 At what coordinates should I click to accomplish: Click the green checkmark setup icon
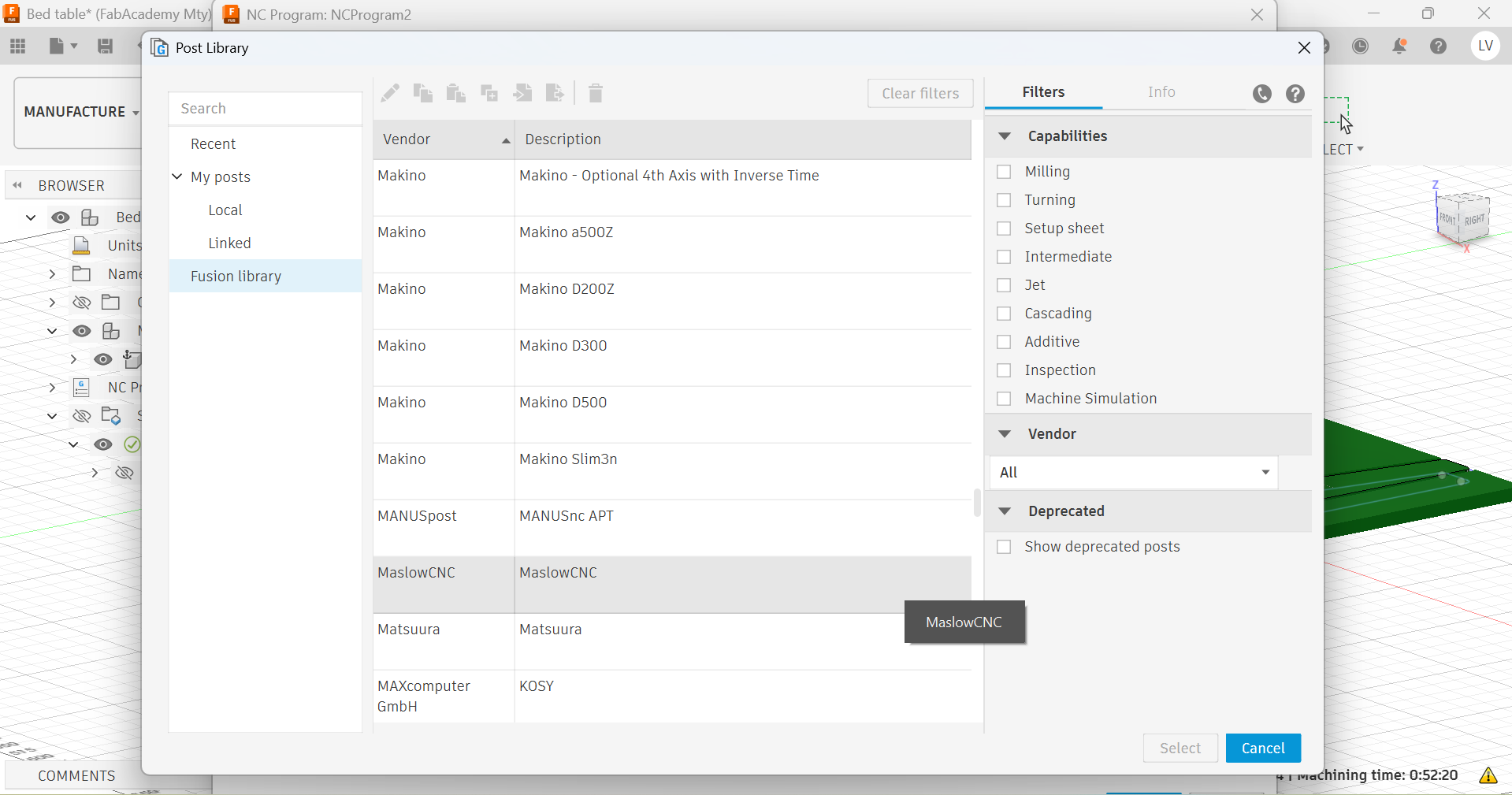(132, 444)
